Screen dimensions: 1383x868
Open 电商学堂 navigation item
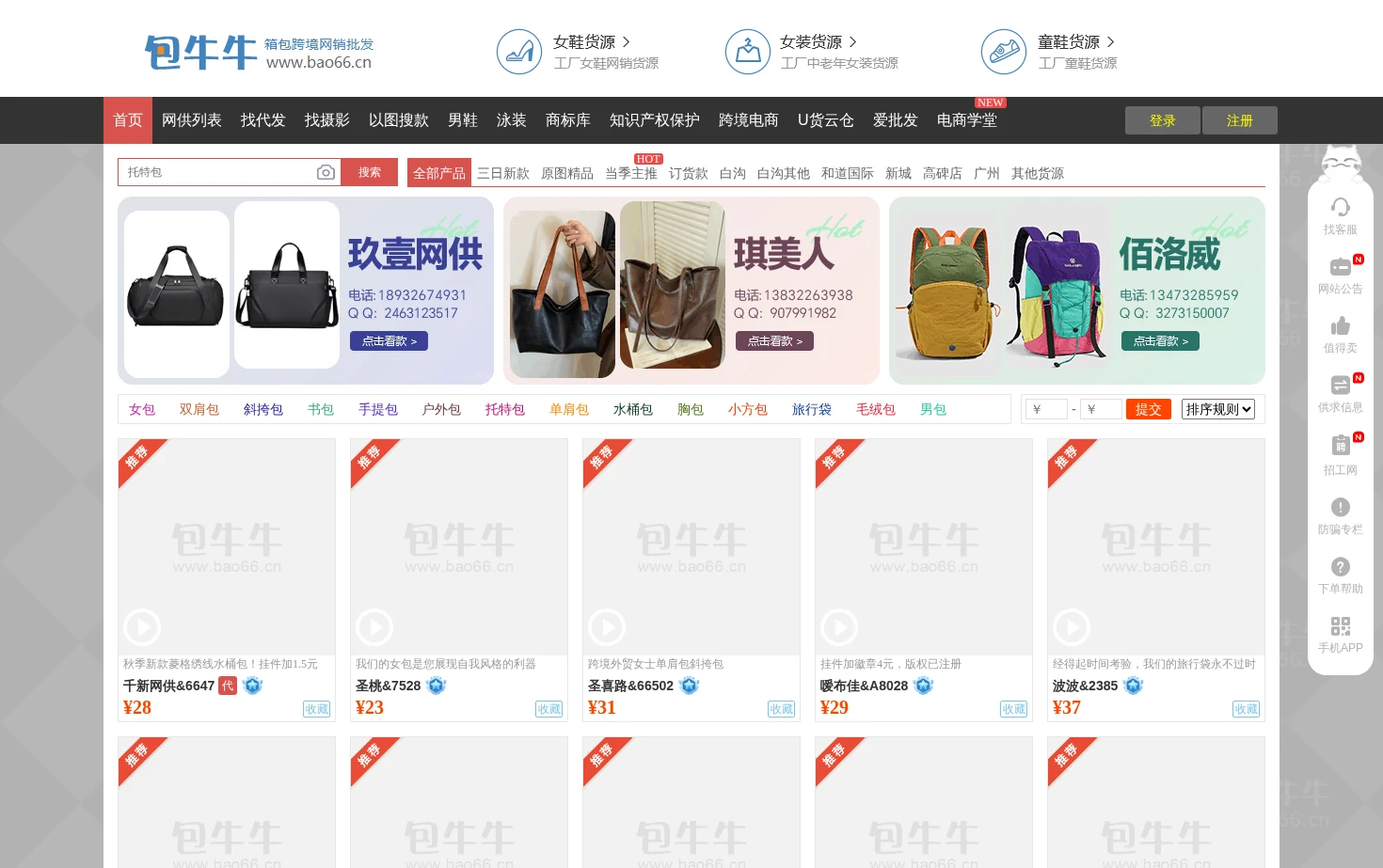(967, 120)
